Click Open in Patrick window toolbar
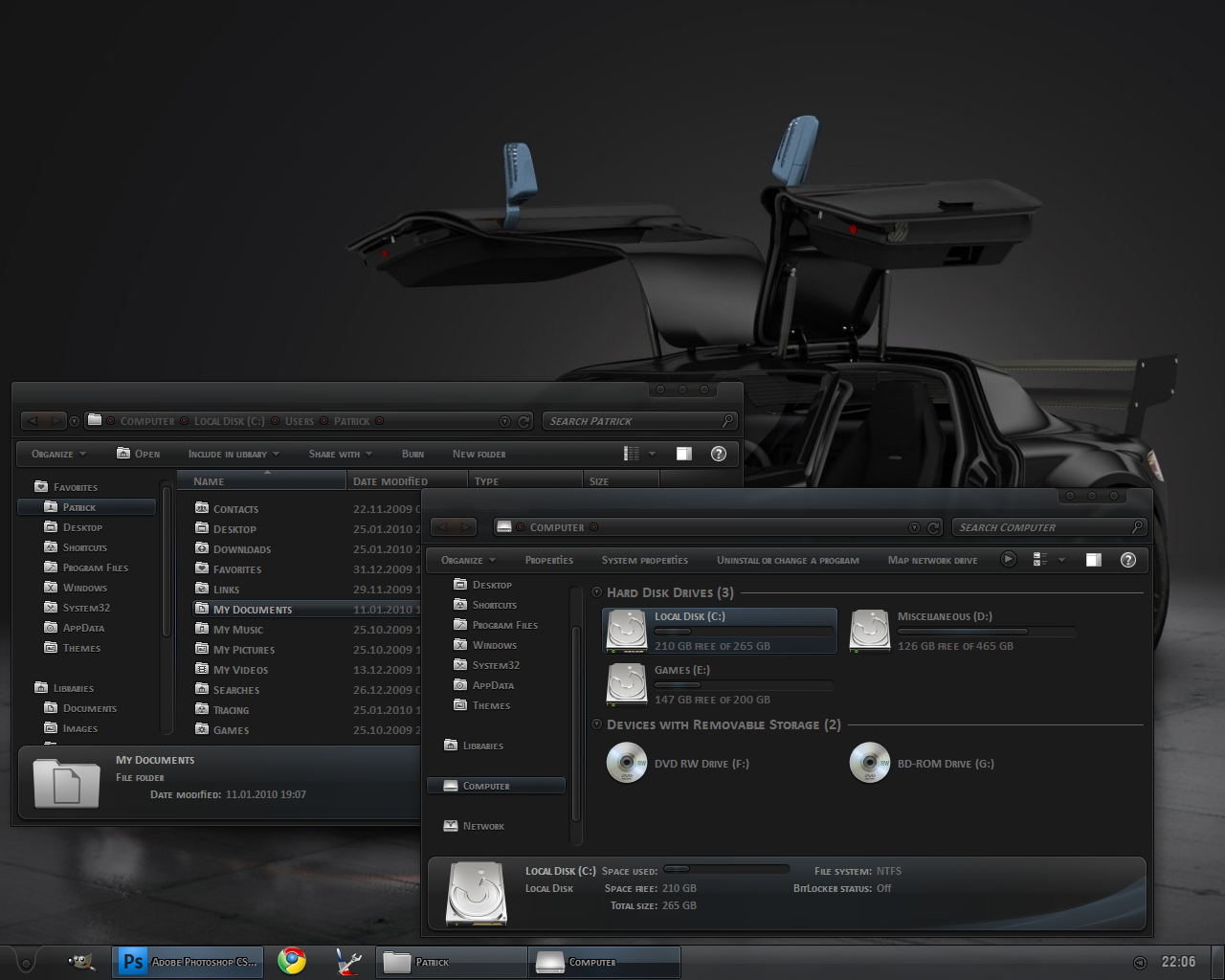This screenshot has height=980, width=1225. pos(139,454)
